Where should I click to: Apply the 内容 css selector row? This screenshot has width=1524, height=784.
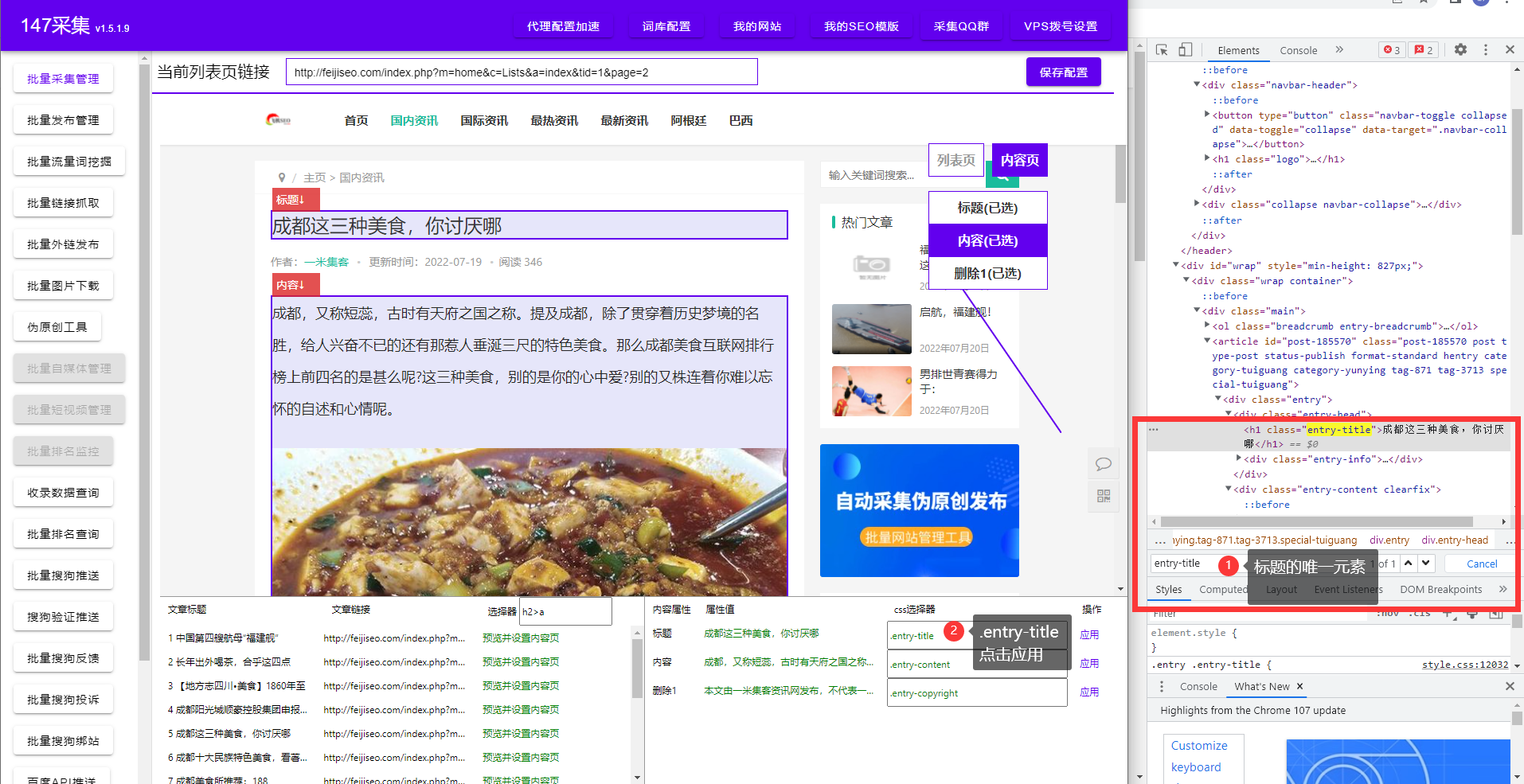pyautogui.click(x=1089, y=663)
